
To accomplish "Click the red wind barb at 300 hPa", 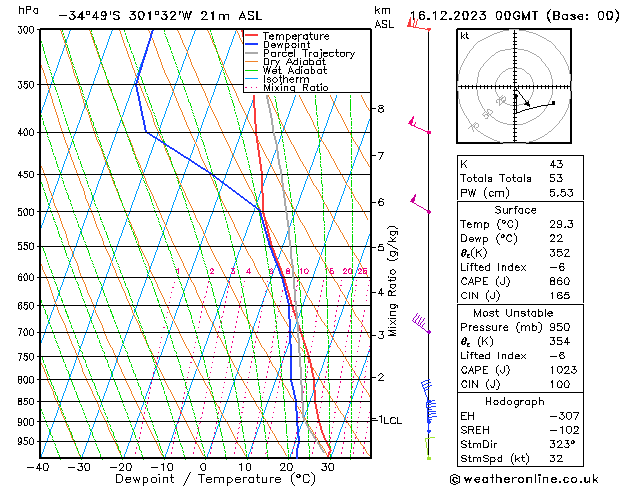I will (x=418, y=24).
